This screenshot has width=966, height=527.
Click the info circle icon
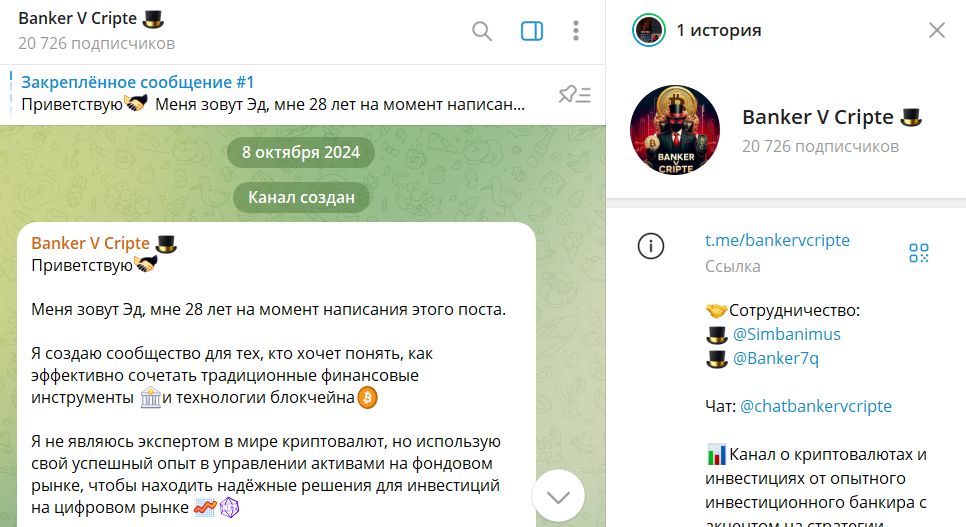651,246
